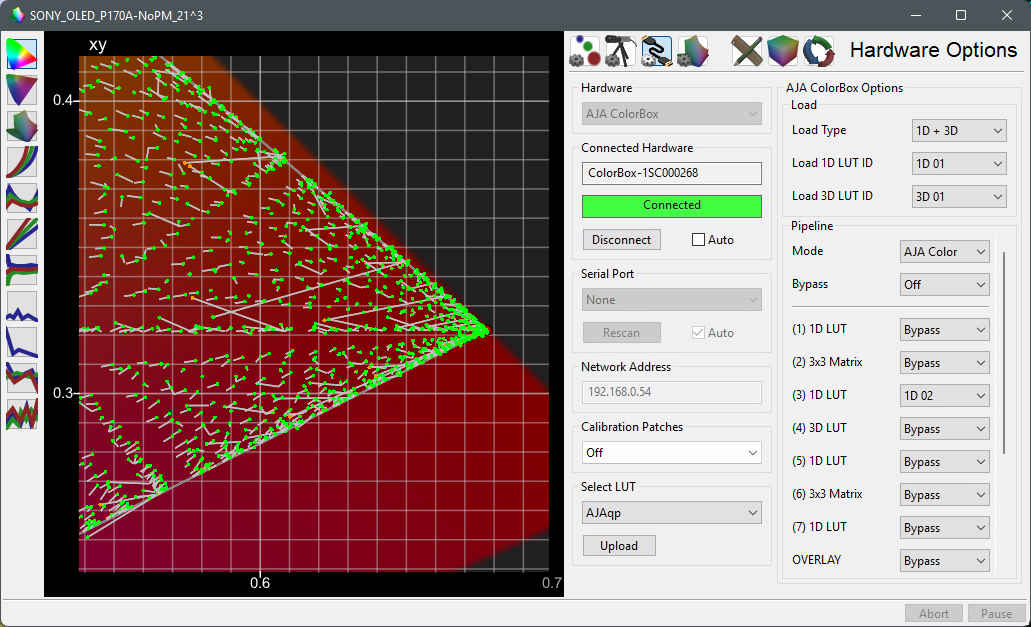
Task: Open the RGB gamma curves graph icon
Action: (x=22, y=162)
